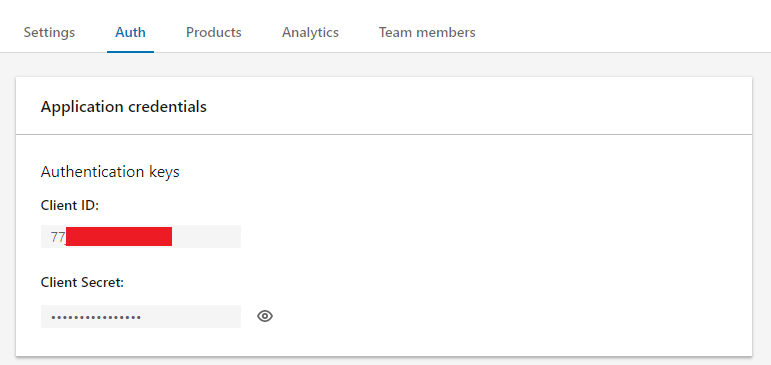Focus the Client Secret masked field
Screen dimensions: 771x365
[141, 316]
